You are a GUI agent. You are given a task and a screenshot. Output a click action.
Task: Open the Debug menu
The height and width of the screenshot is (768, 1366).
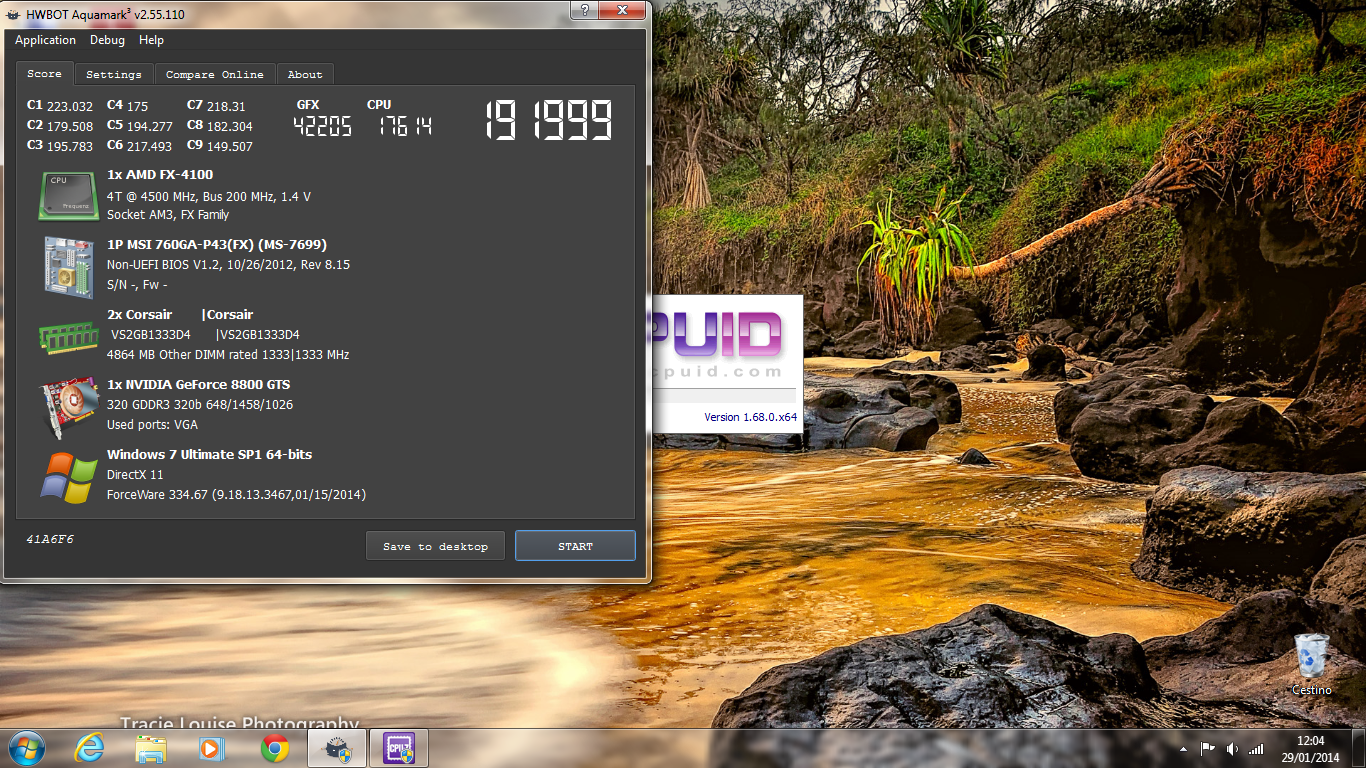click(x=107, y=40)
